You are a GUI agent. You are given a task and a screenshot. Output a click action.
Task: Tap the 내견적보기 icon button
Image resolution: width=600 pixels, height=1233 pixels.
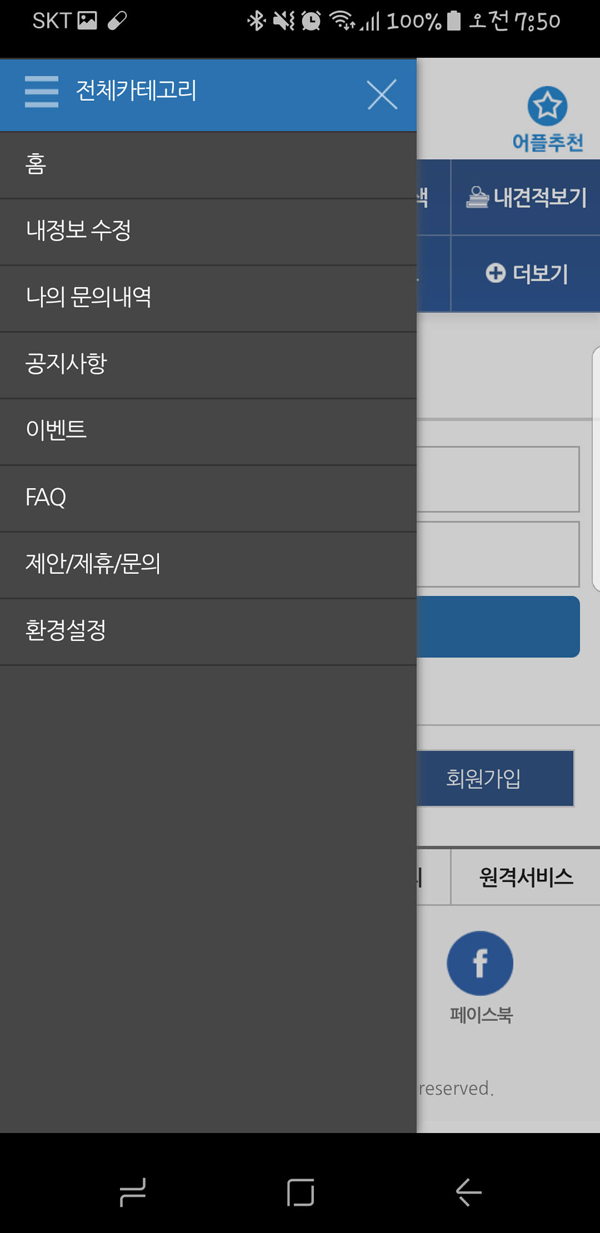click(x=526, y=197)
